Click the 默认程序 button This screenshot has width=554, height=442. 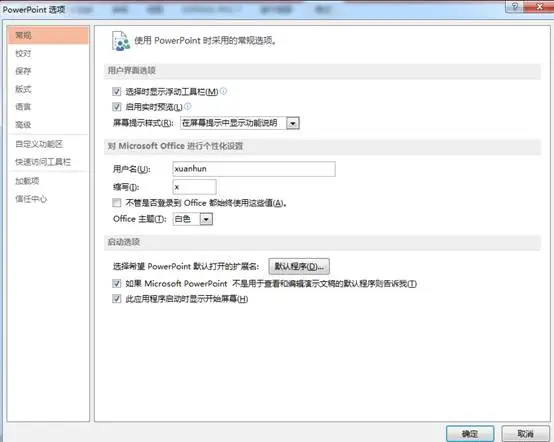click(299, 266)
